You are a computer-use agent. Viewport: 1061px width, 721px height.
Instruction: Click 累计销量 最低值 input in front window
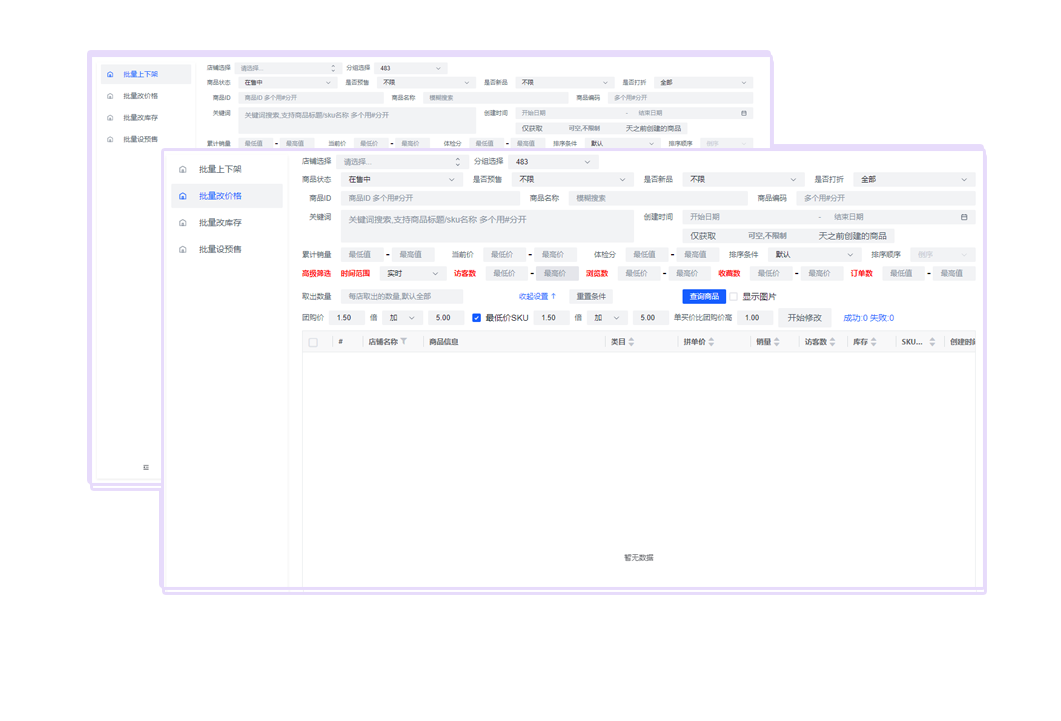tap(362, 255)
